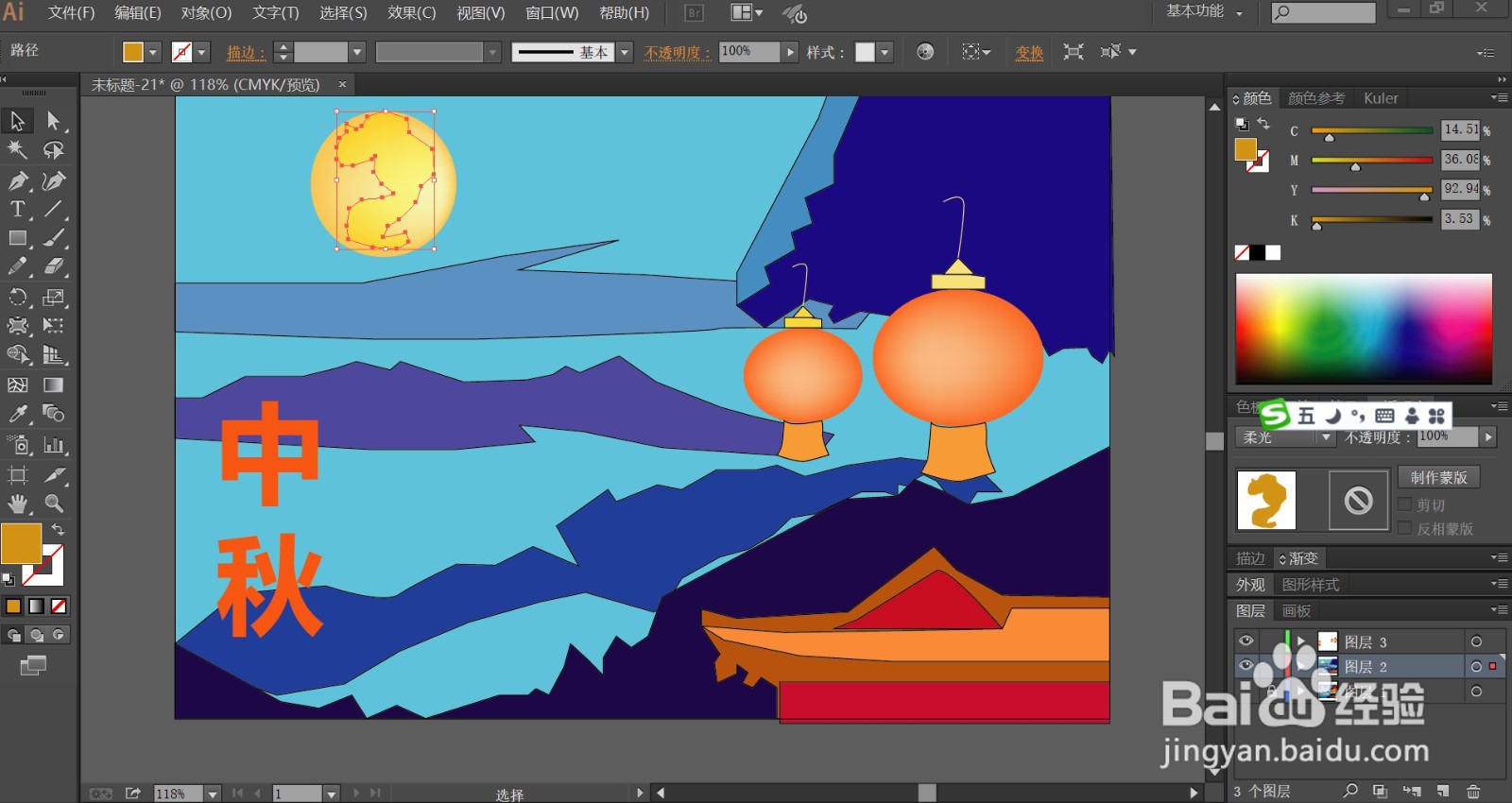Select the Lasso tool
This screenshot has width=1512, height=803.
54,150
